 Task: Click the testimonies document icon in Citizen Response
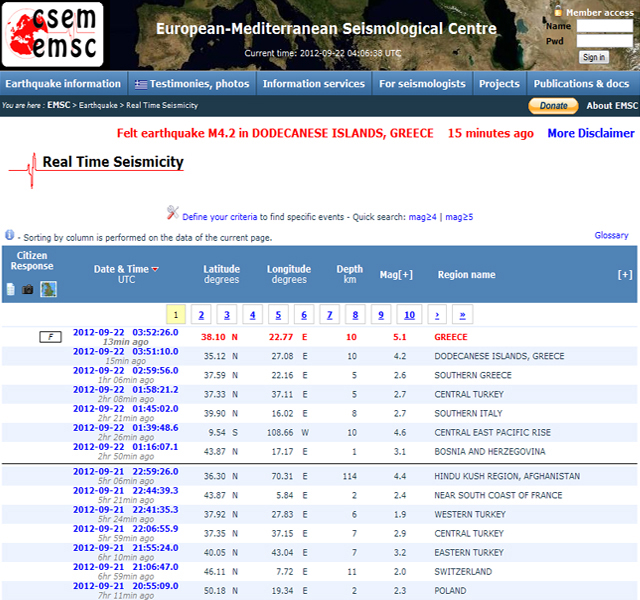pos(11,289)
